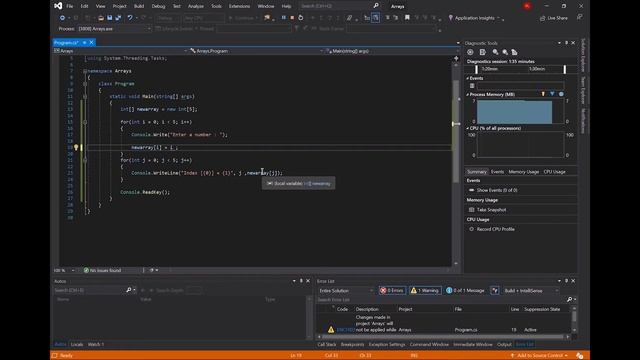This screenshot has height=360, width=640.
Task: Pause debugging with Break All icon
Action: [284, 18]
